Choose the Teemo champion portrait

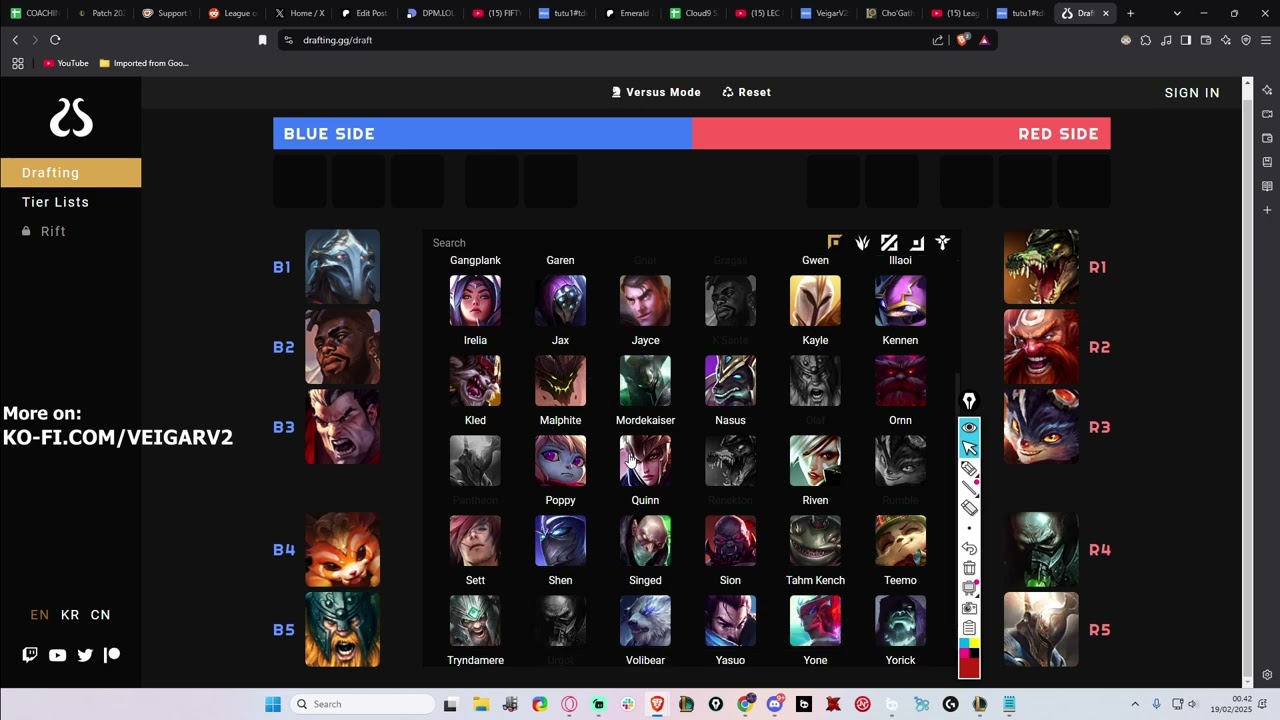[x=900, y=541]
